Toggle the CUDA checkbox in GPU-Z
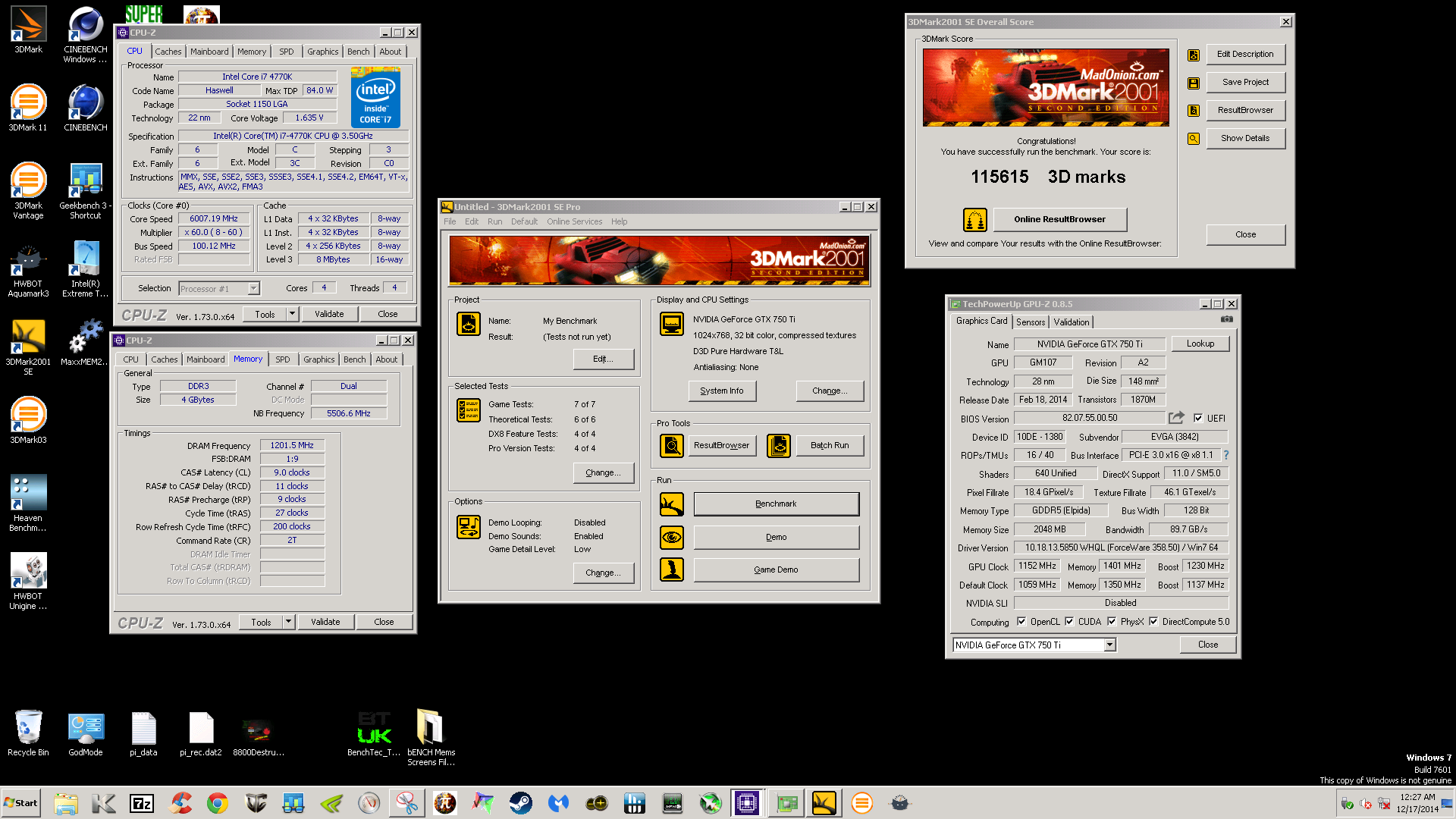Image resolution: width=1456 pixels, height=819 pixels. click(1069, 622)
